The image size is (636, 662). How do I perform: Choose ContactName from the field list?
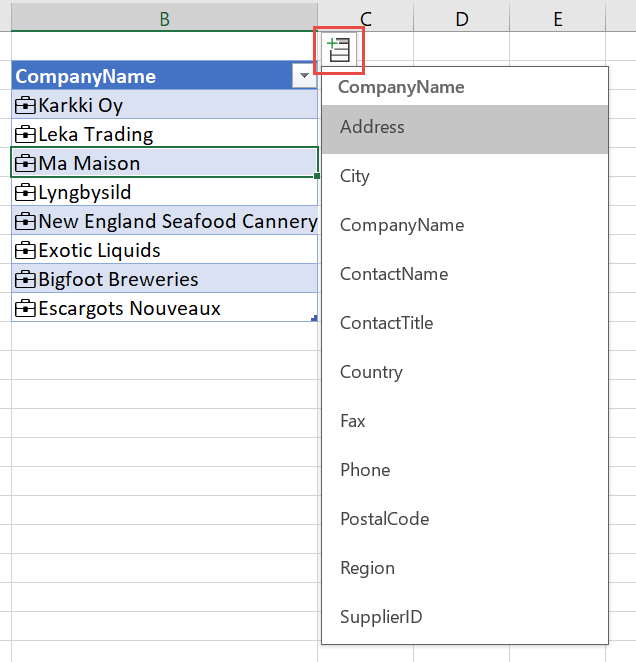465,274
